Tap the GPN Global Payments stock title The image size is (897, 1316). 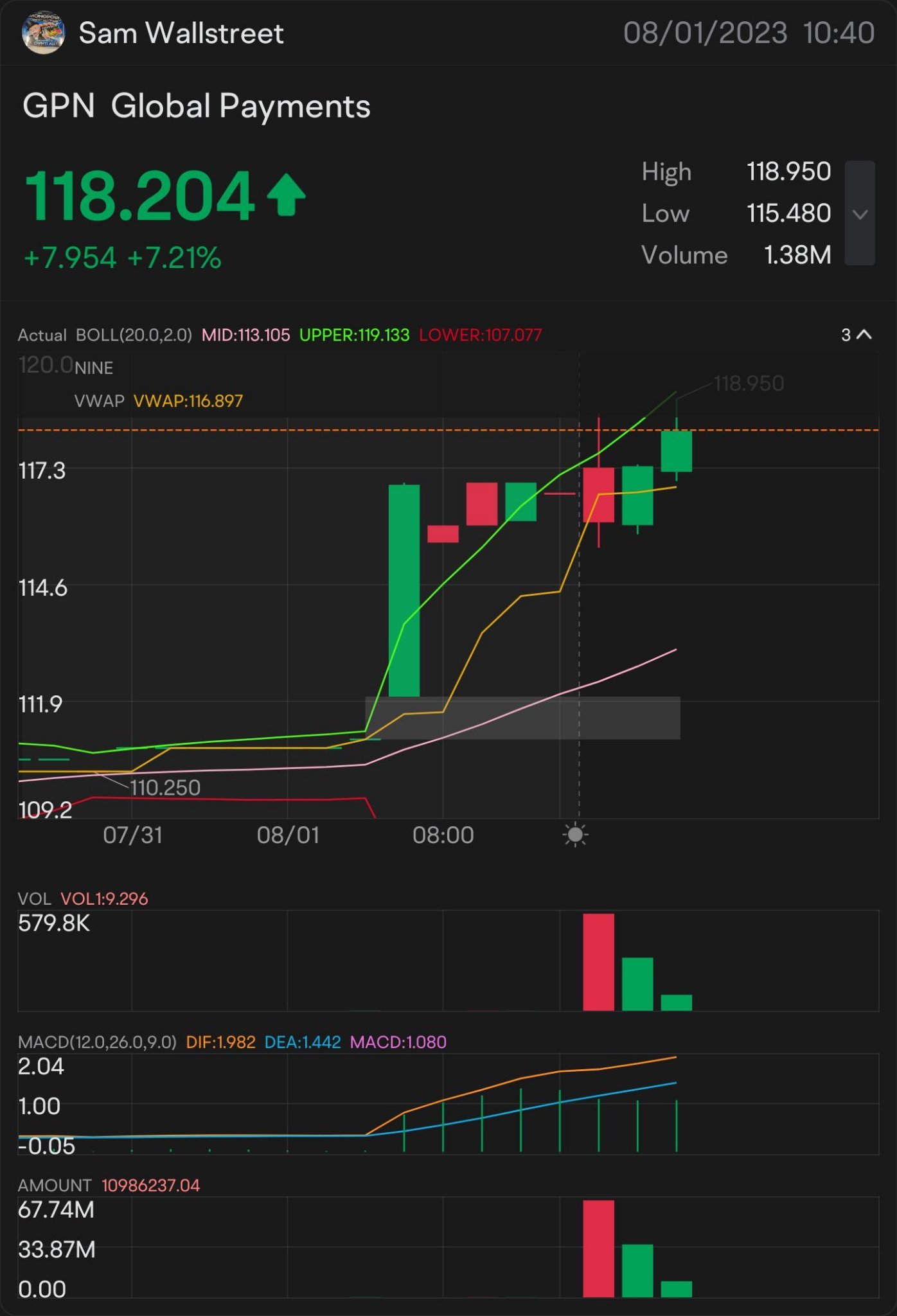[x=197, y=106]
